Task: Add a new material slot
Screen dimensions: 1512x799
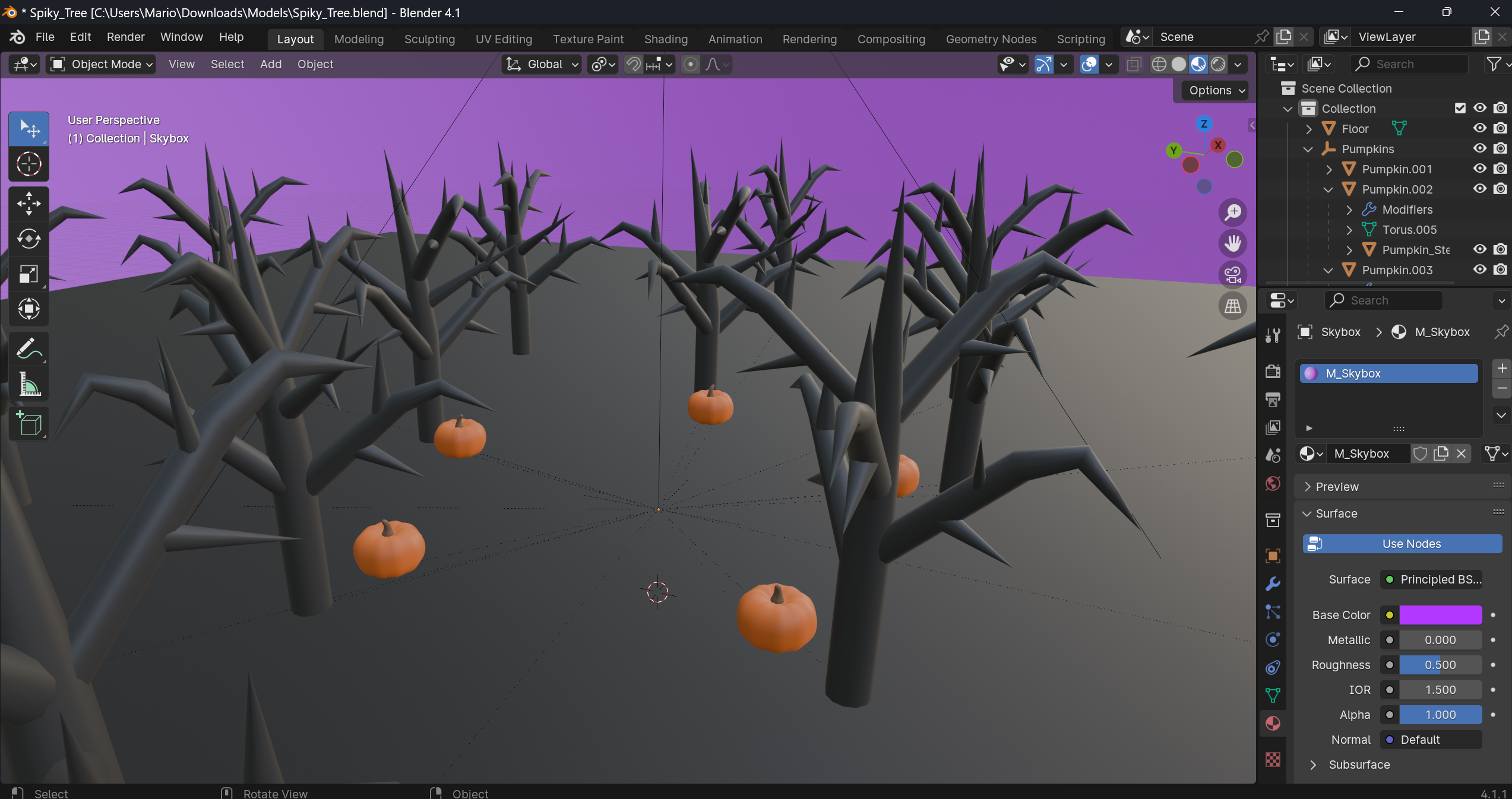Action: tap(1502, 369)
